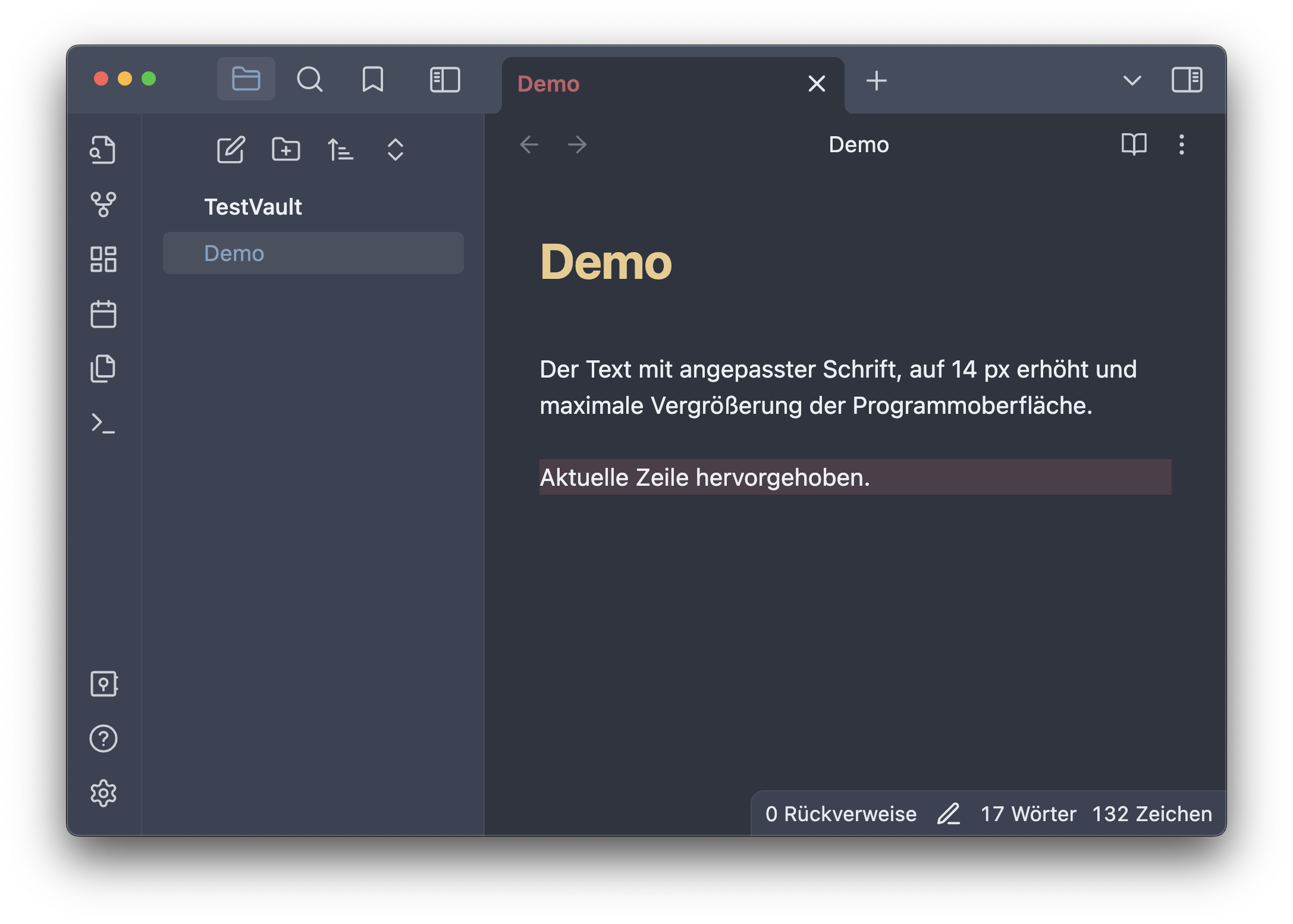Open the file explorer tab
Viewport: 1293px width, 924px height.
(x=246, y=79)
